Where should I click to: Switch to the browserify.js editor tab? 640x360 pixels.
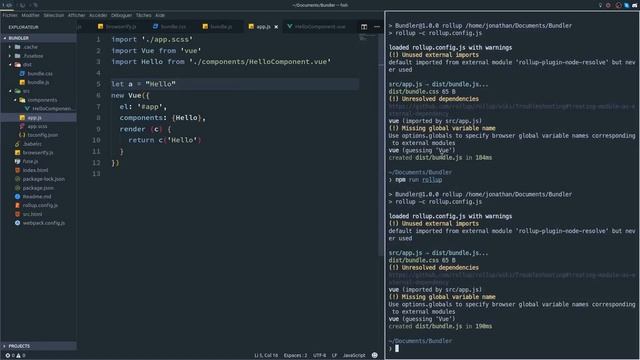coord(118,27)
